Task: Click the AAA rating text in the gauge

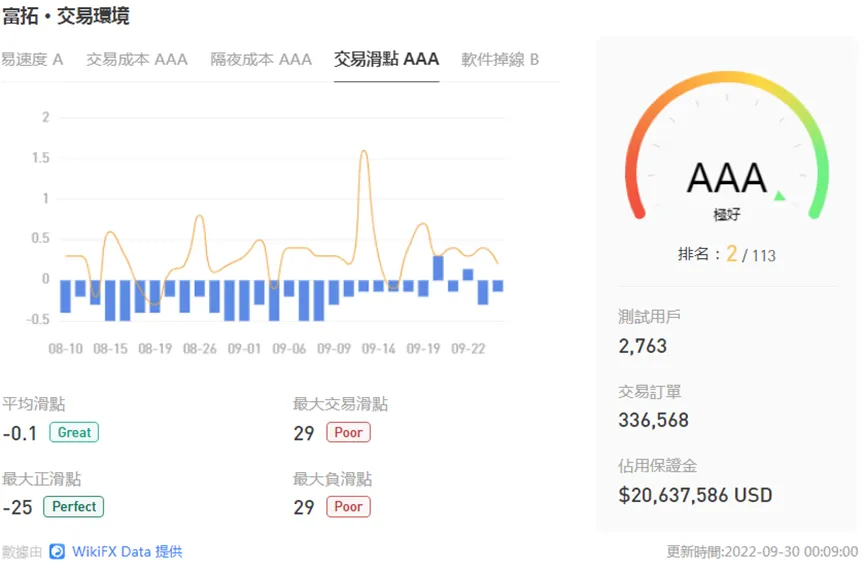Action: pyautogui.click(x=727, y=178)
